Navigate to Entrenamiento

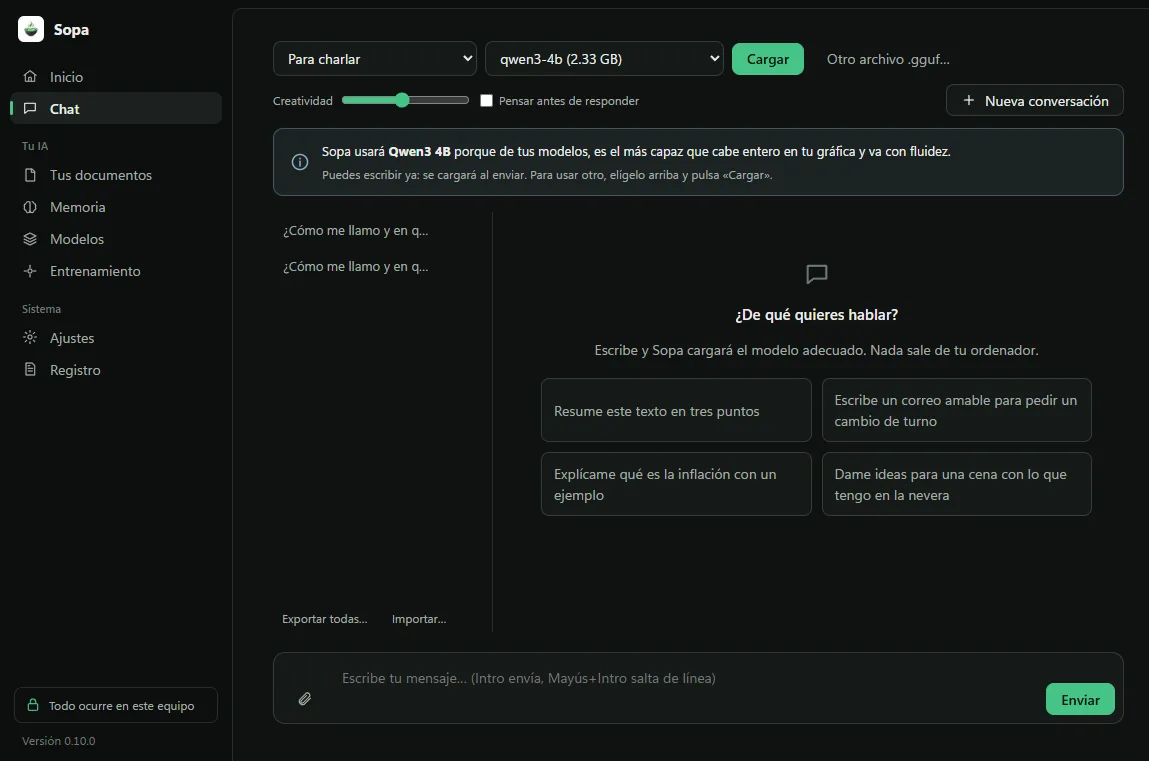pyautogui.click(x=116, y=271)
